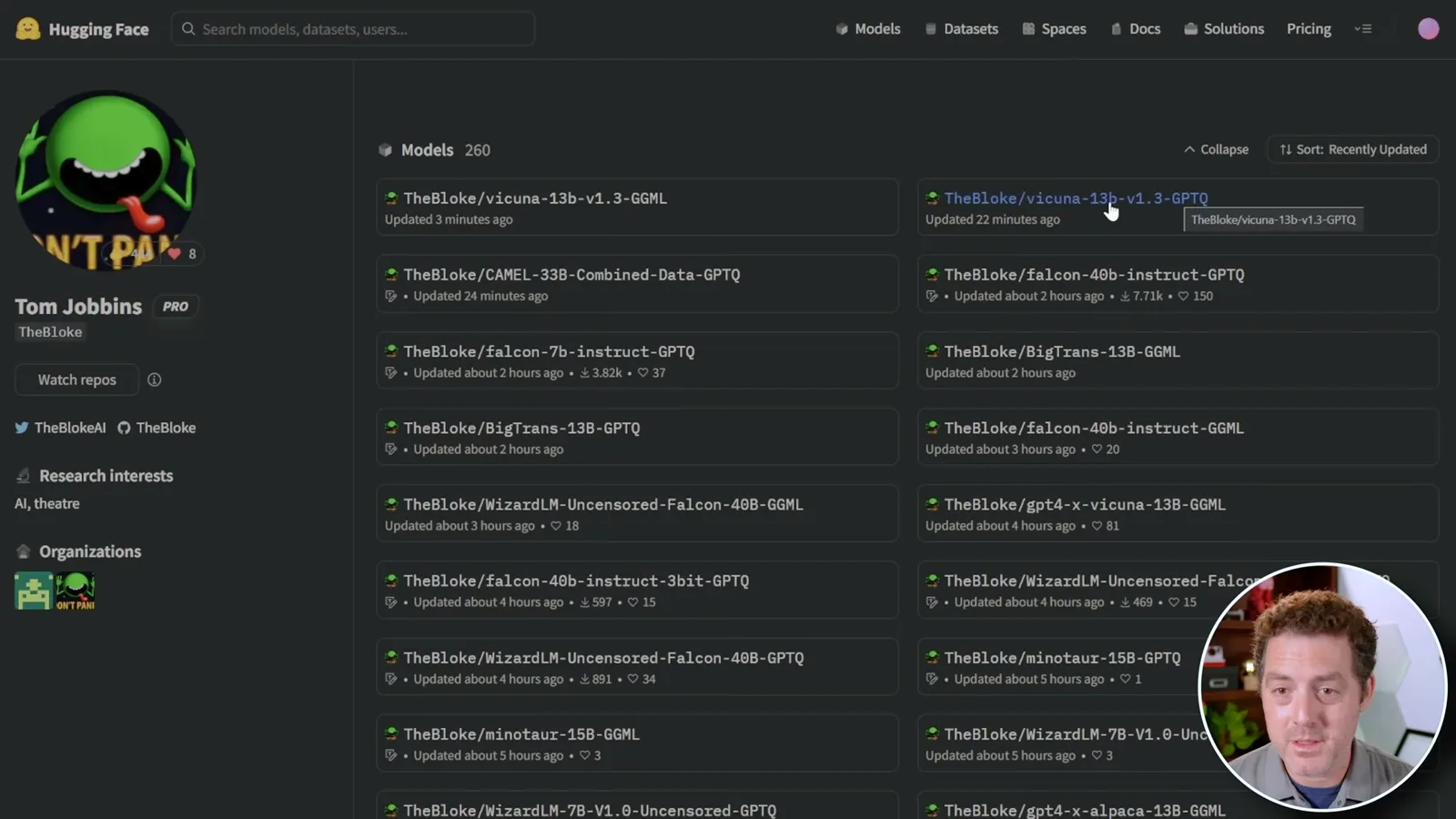1456x819 pixels.
Task: Open TheBloke/falcon-40b-instruct-GGML model
Action: pos(1178,437)
